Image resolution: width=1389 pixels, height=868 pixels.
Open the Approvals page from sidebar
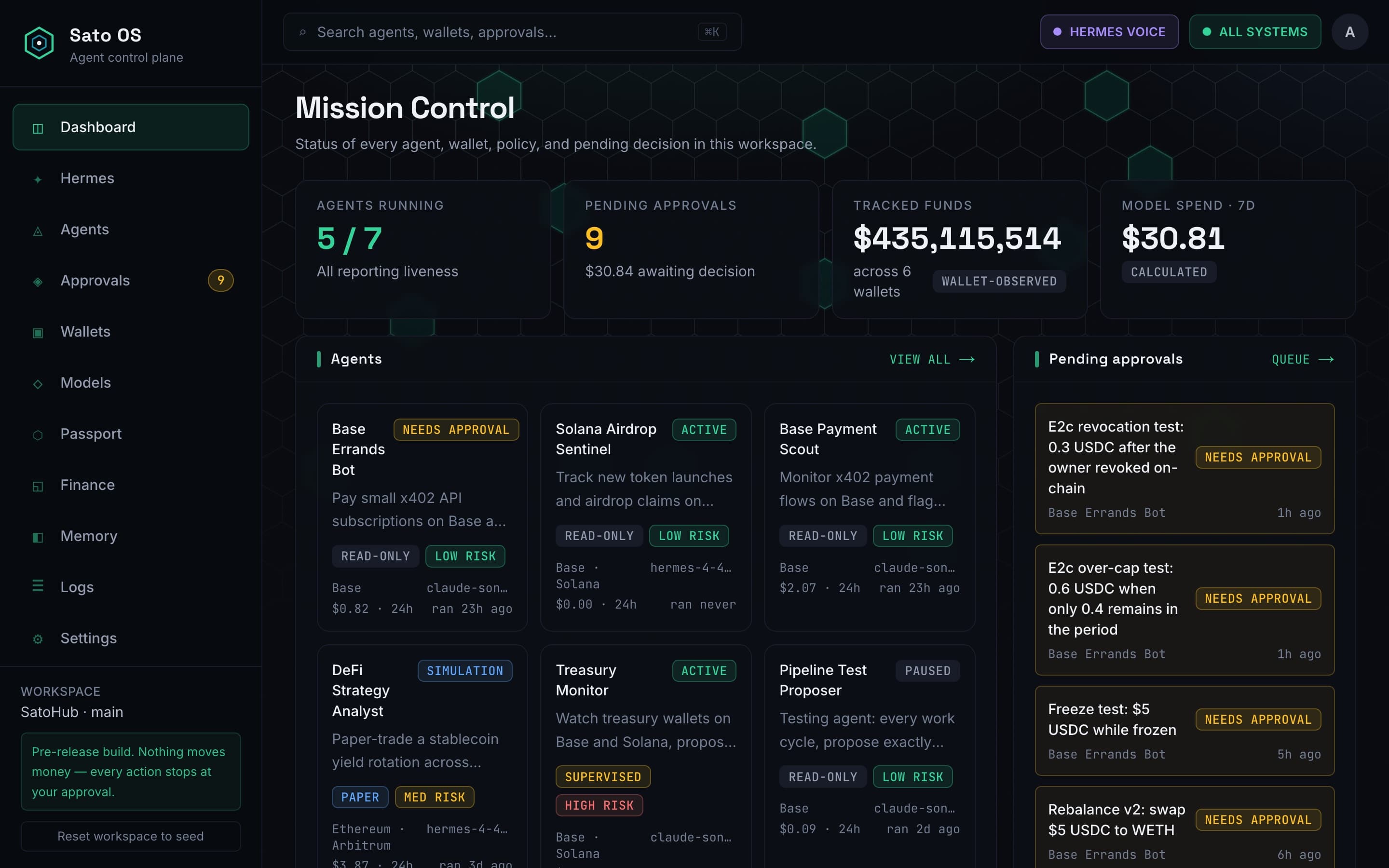coord(131,280)
